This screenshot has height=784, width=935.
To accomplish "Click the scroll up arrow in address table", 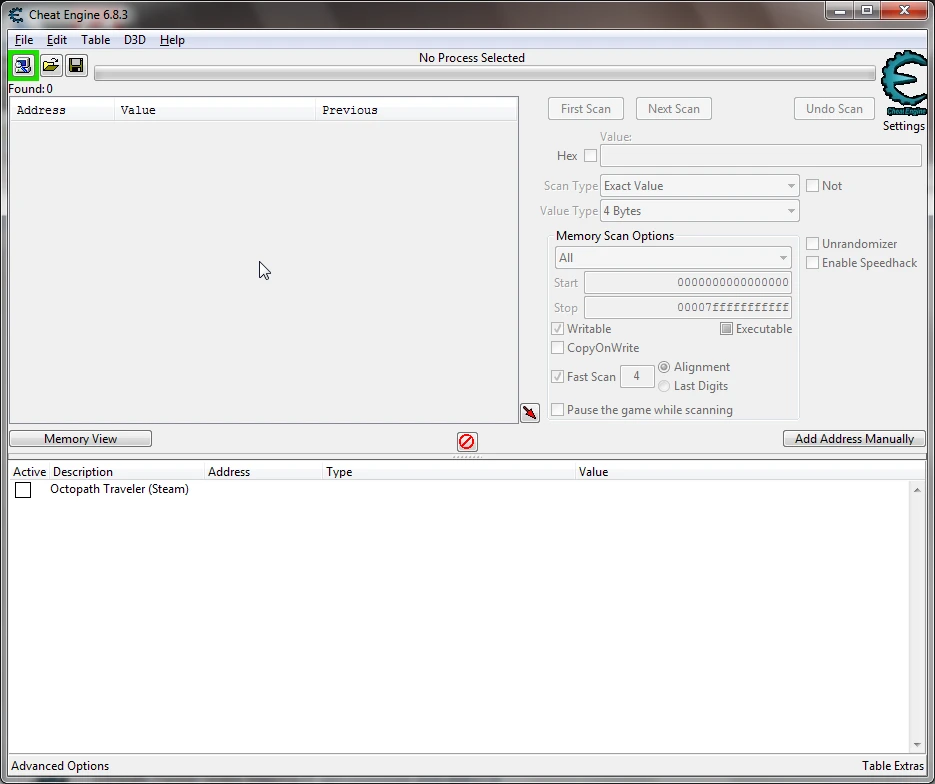I will coord(917,490).
